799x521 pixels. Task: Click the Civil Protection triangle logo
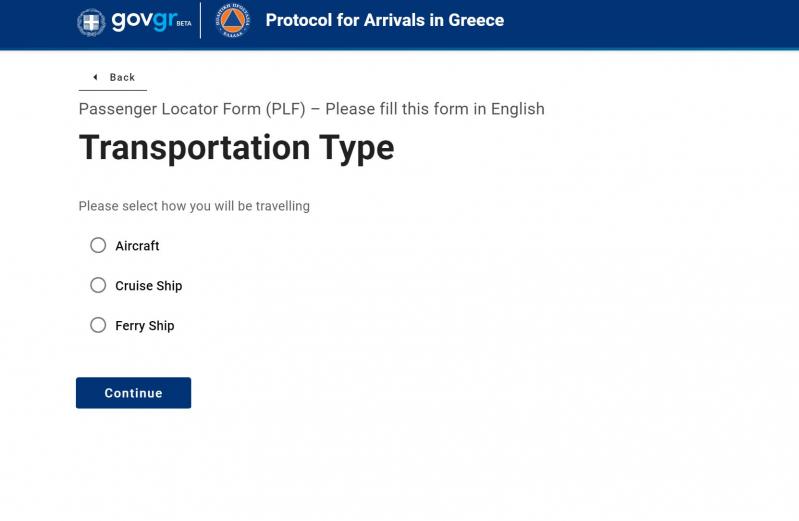(233, 21)
